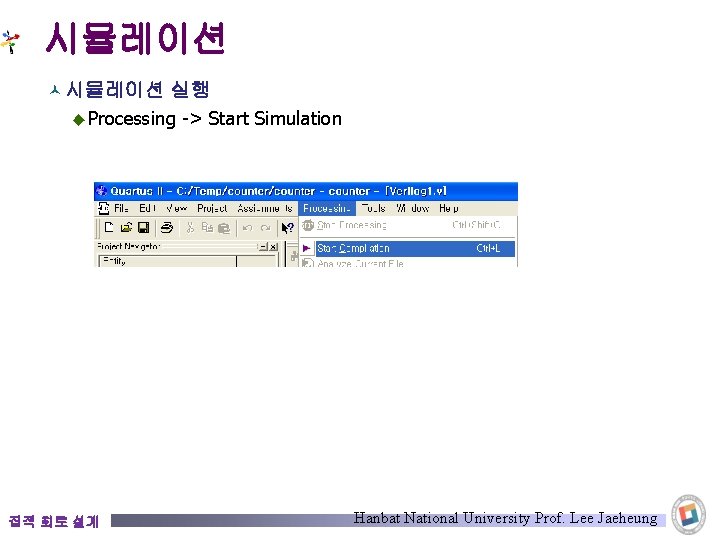Click the Ctrl+L shortcut text
Viewport: 720px width, 540px height.
click(488, 248)
